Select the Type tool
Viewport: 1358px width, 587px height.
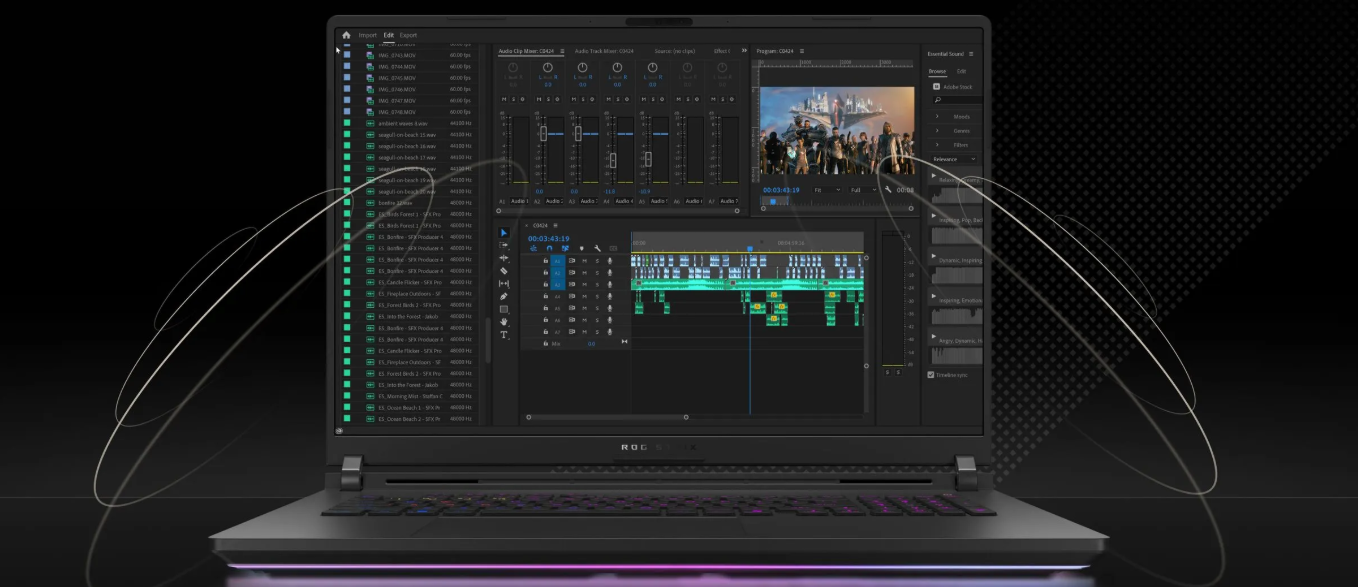[504, 335]
